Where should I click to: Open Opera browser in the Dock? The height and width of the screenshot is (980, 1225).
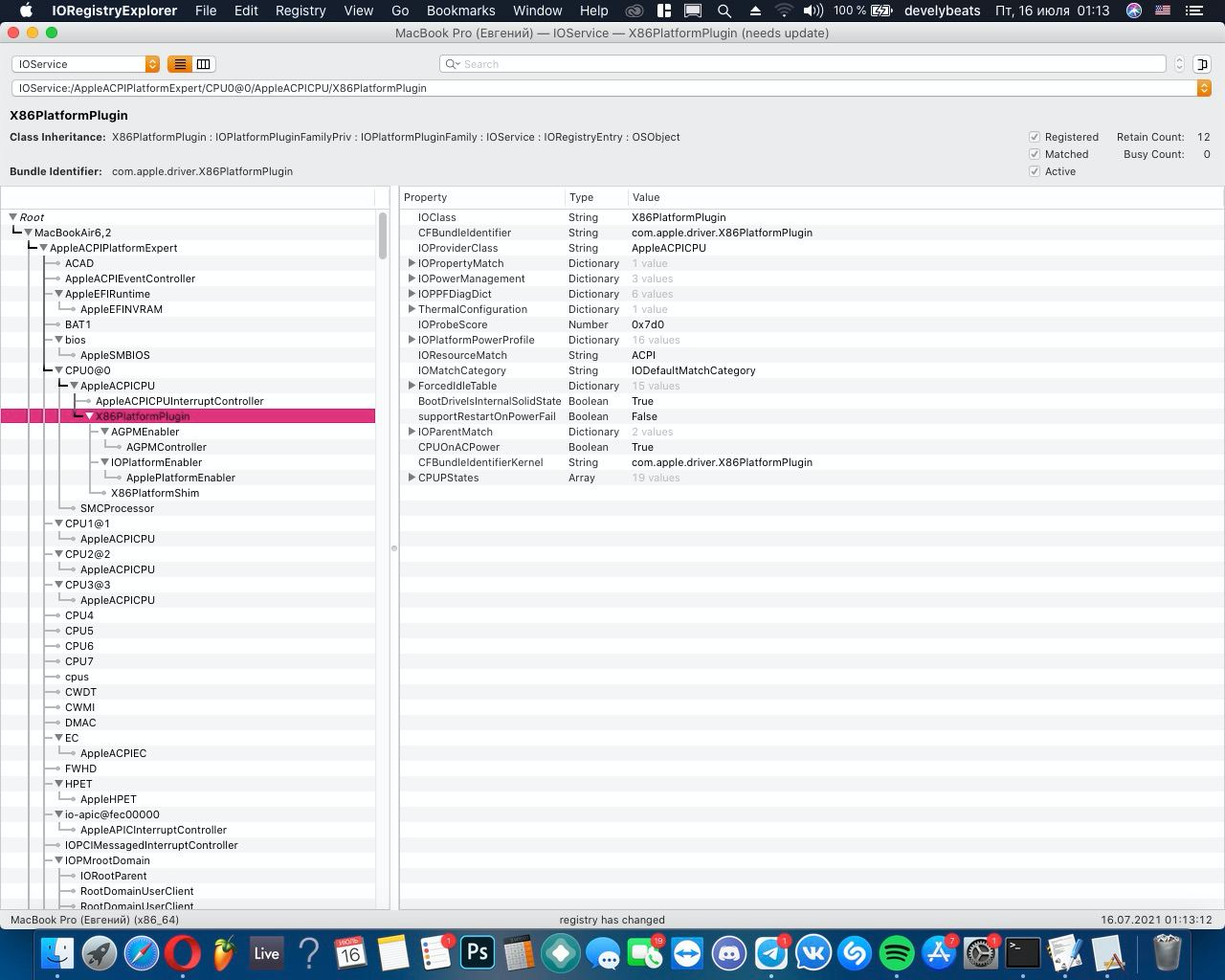click(x=183, y=953)
